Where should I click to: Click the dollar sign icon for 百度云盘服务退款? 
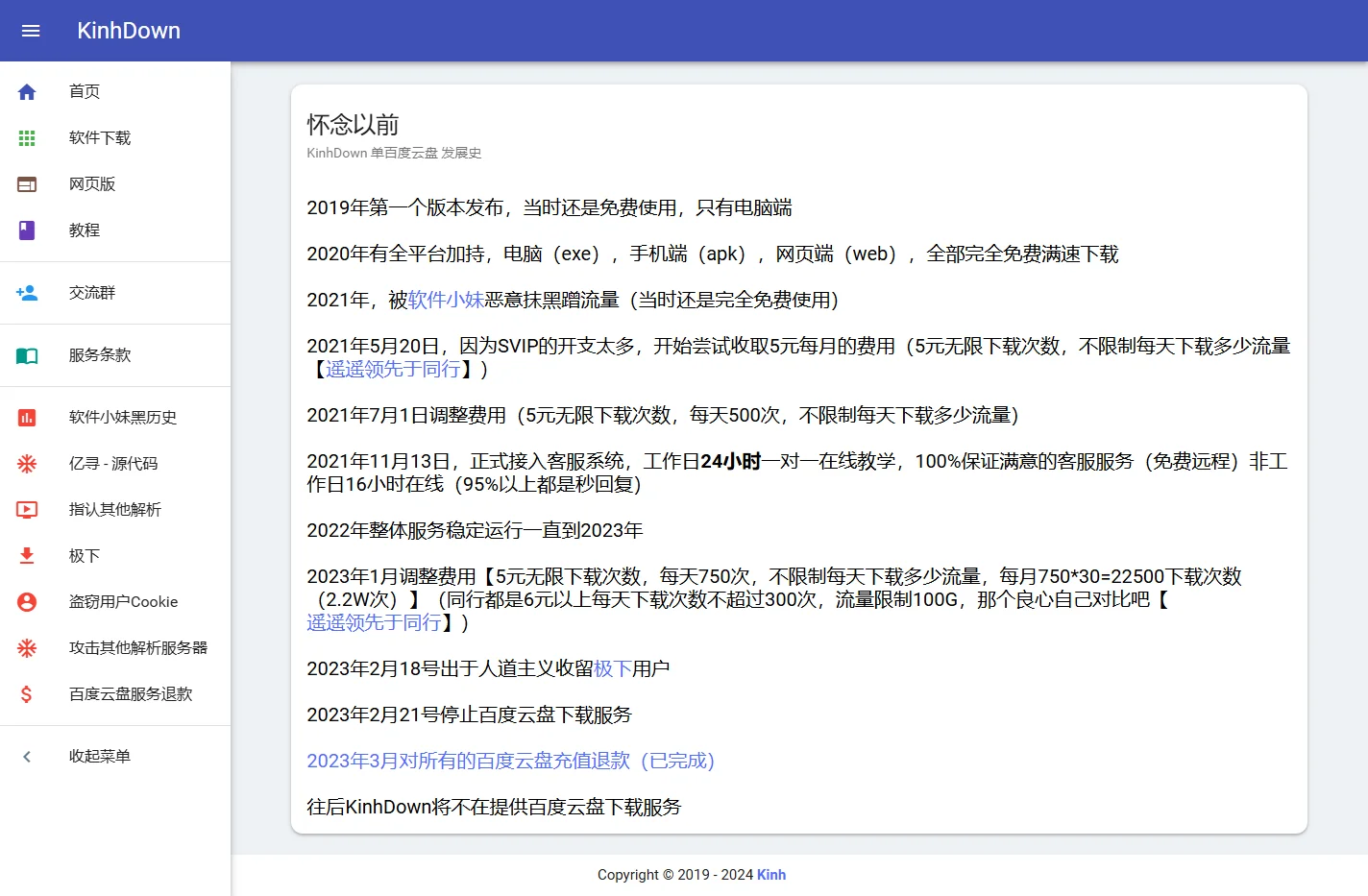point(27,694)
